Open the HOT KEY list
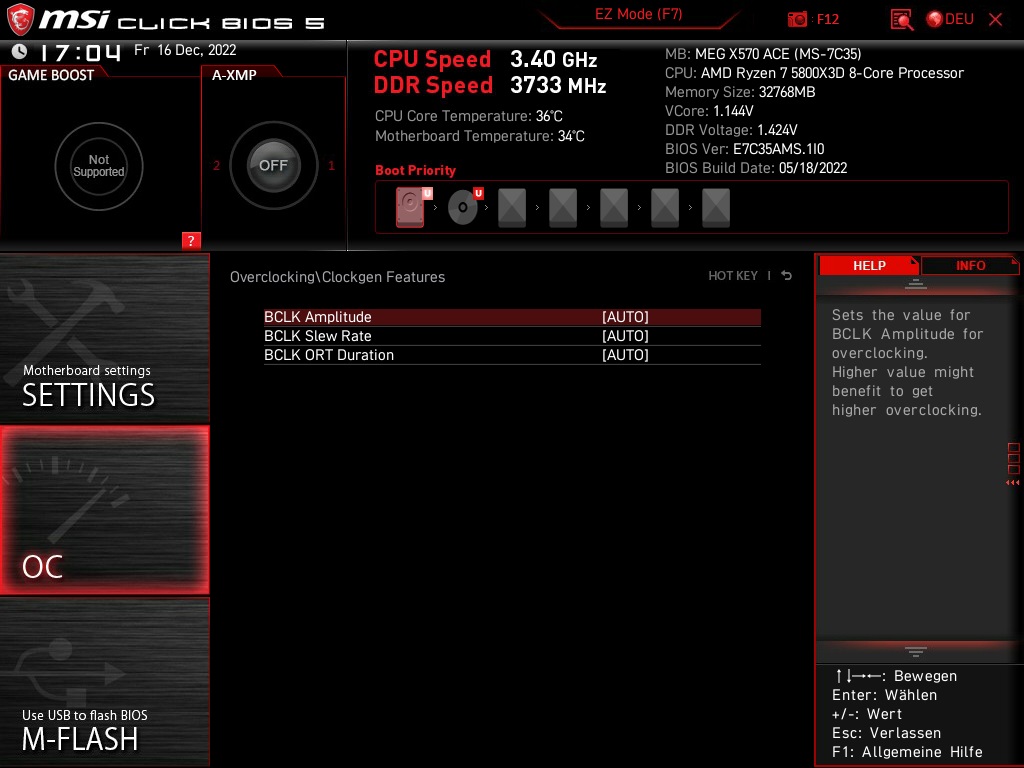The width and height of the screenshot is (1024, 768). (733, 276)
